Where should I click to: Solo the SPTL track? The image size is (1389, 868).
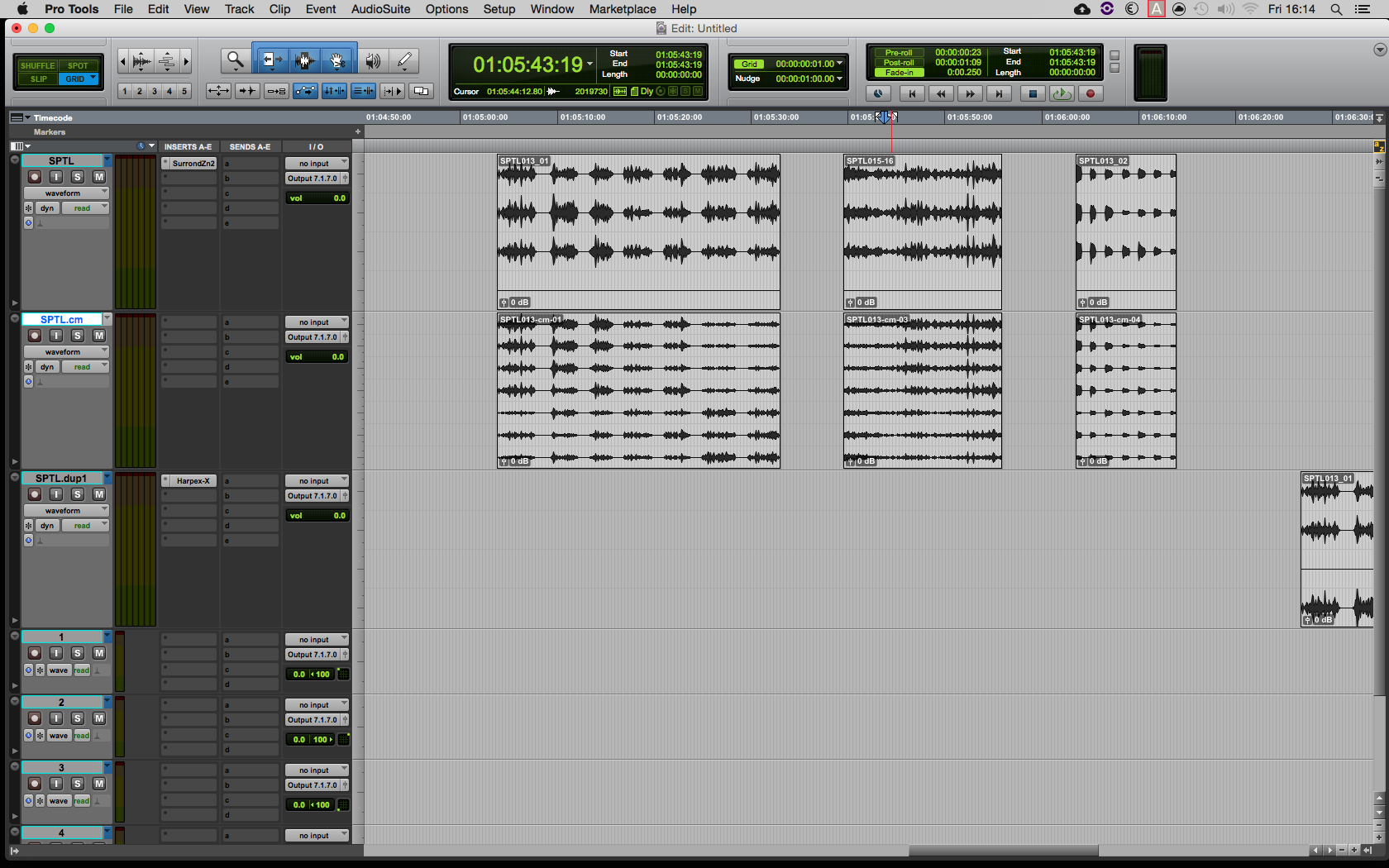pyautogui.click(x=78, y=177)
